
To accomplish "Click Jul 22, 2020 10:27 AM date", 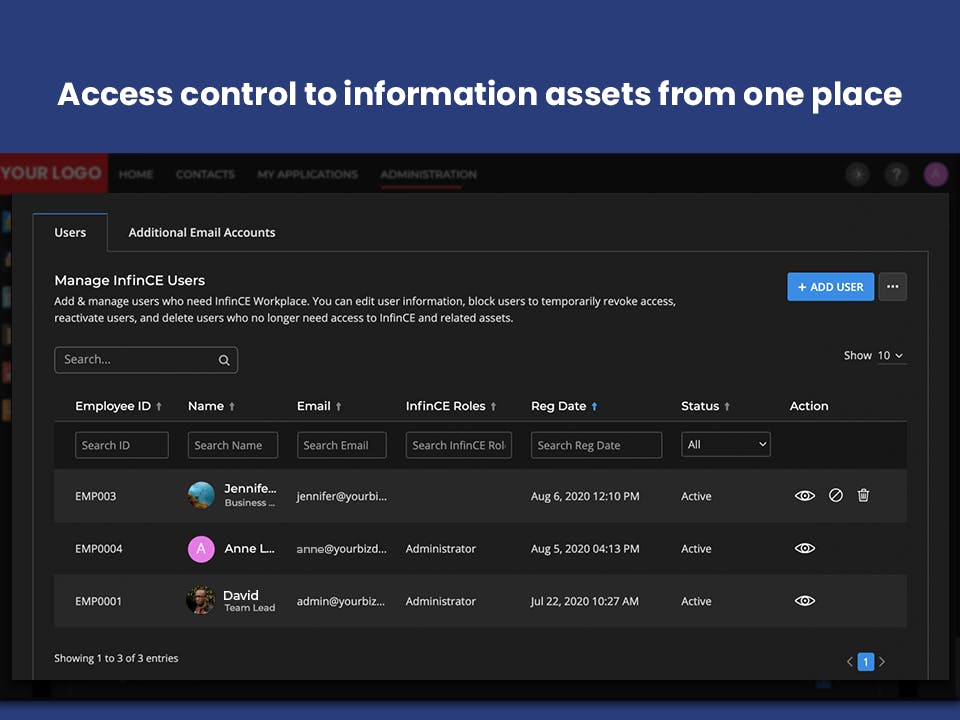I will coord(584,602).
